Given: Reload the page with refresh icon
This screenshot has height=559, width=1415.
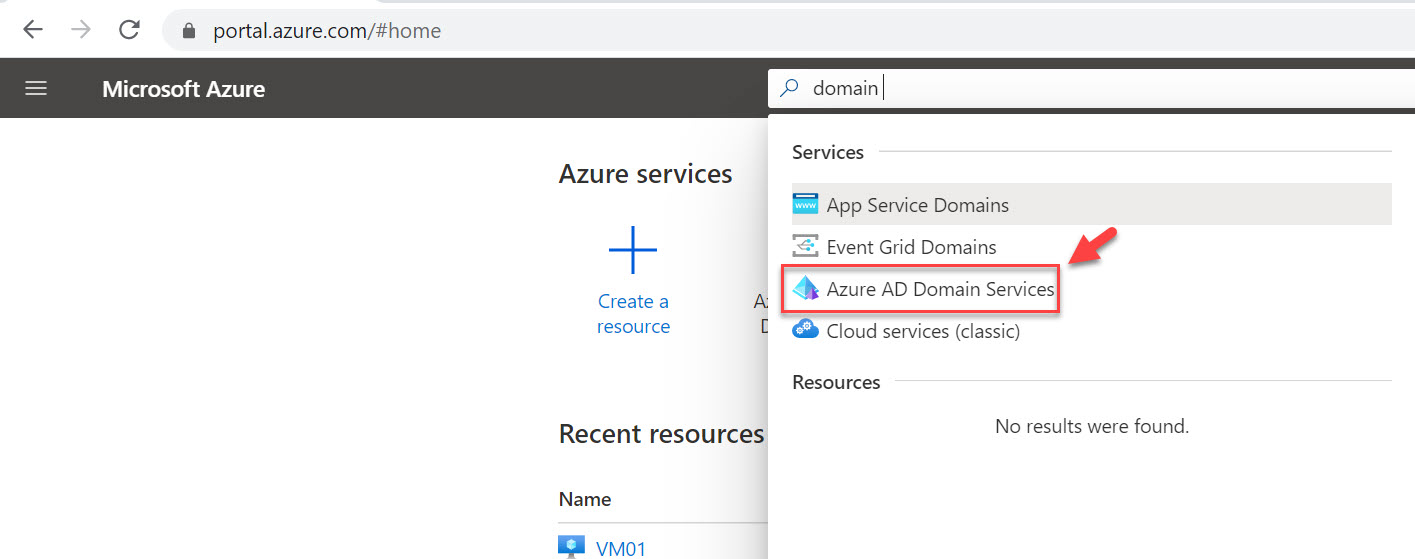Looking at the screenshot, I should tap(129, 30).
